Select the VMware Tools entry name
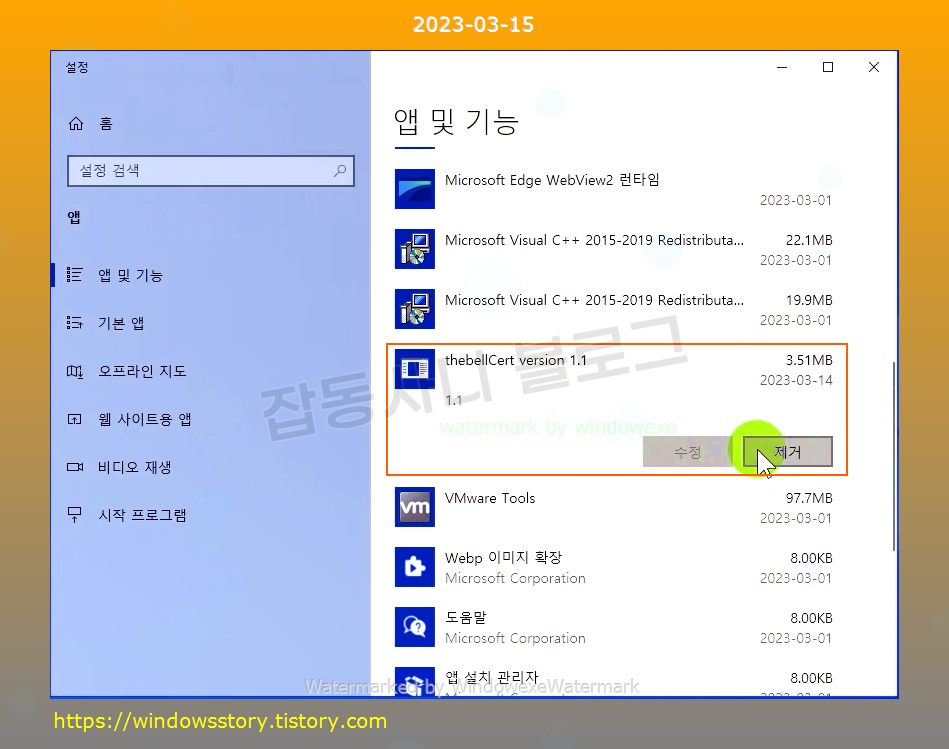 pos(490,498)
